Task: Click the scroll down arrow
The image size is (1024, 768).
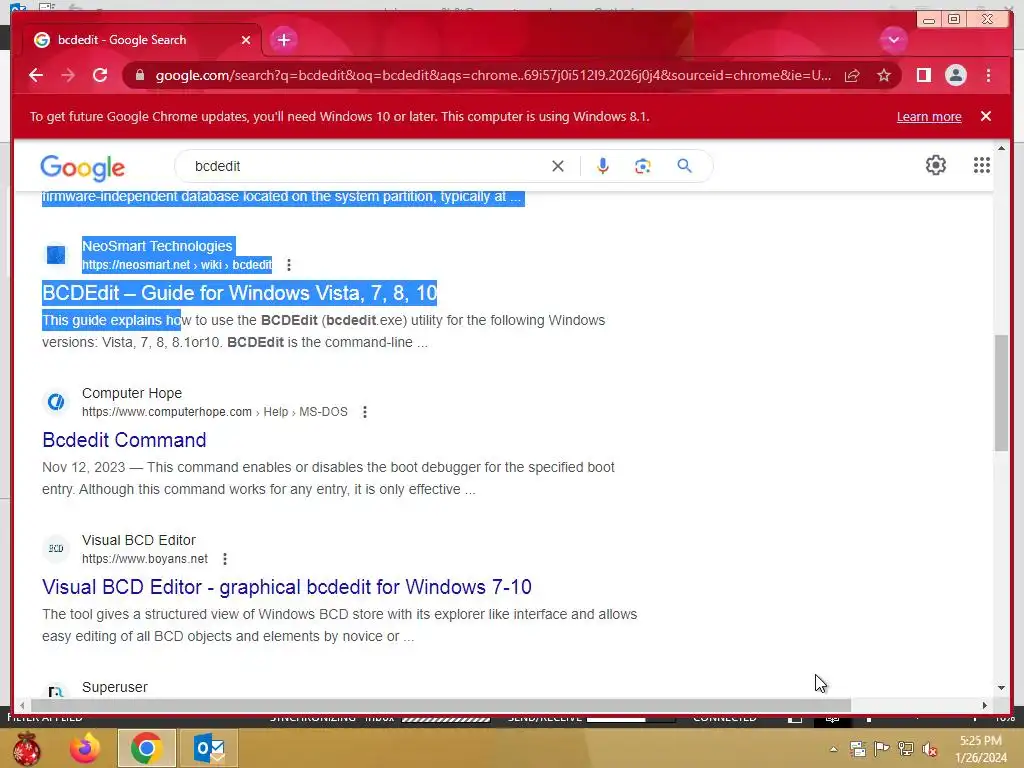Action: (1001, 688)
